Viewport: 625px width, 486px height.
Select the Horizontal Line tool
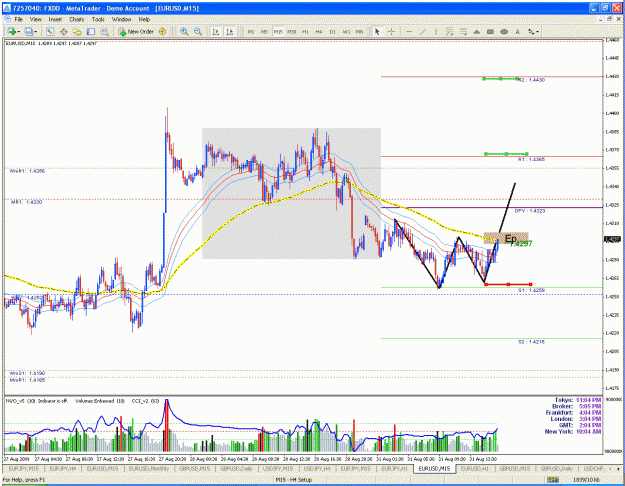409,31
